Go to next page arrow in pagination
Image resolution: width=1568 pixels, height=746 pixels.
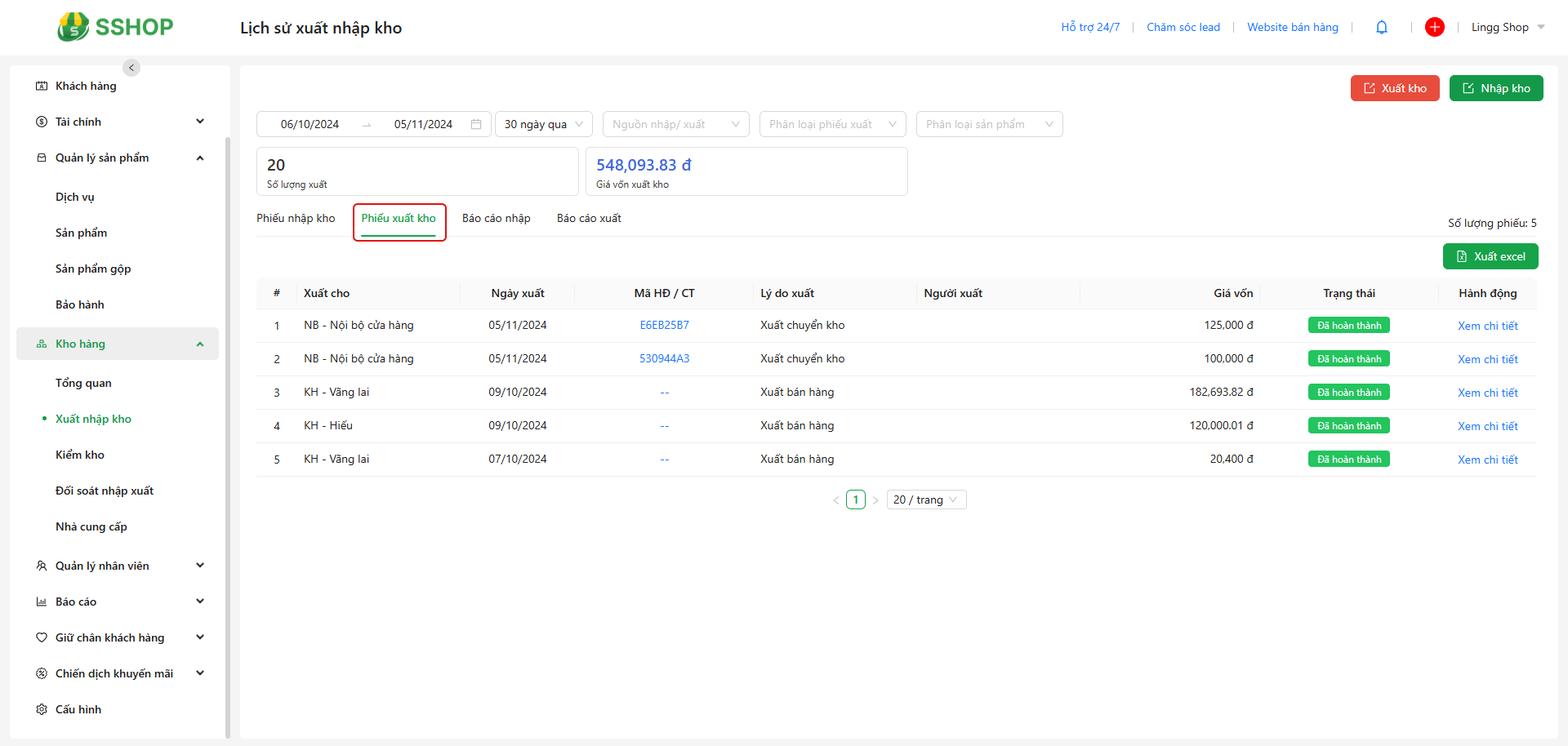pos(875,500)
